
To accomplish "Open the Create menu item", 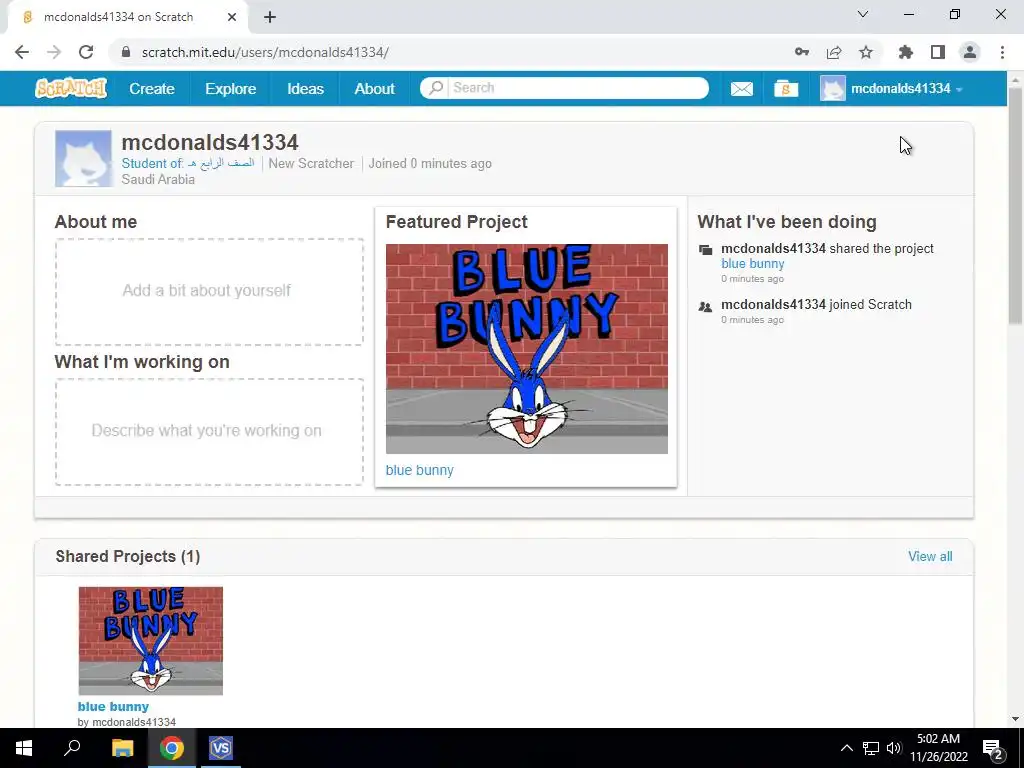I will [x=152, y=89].
